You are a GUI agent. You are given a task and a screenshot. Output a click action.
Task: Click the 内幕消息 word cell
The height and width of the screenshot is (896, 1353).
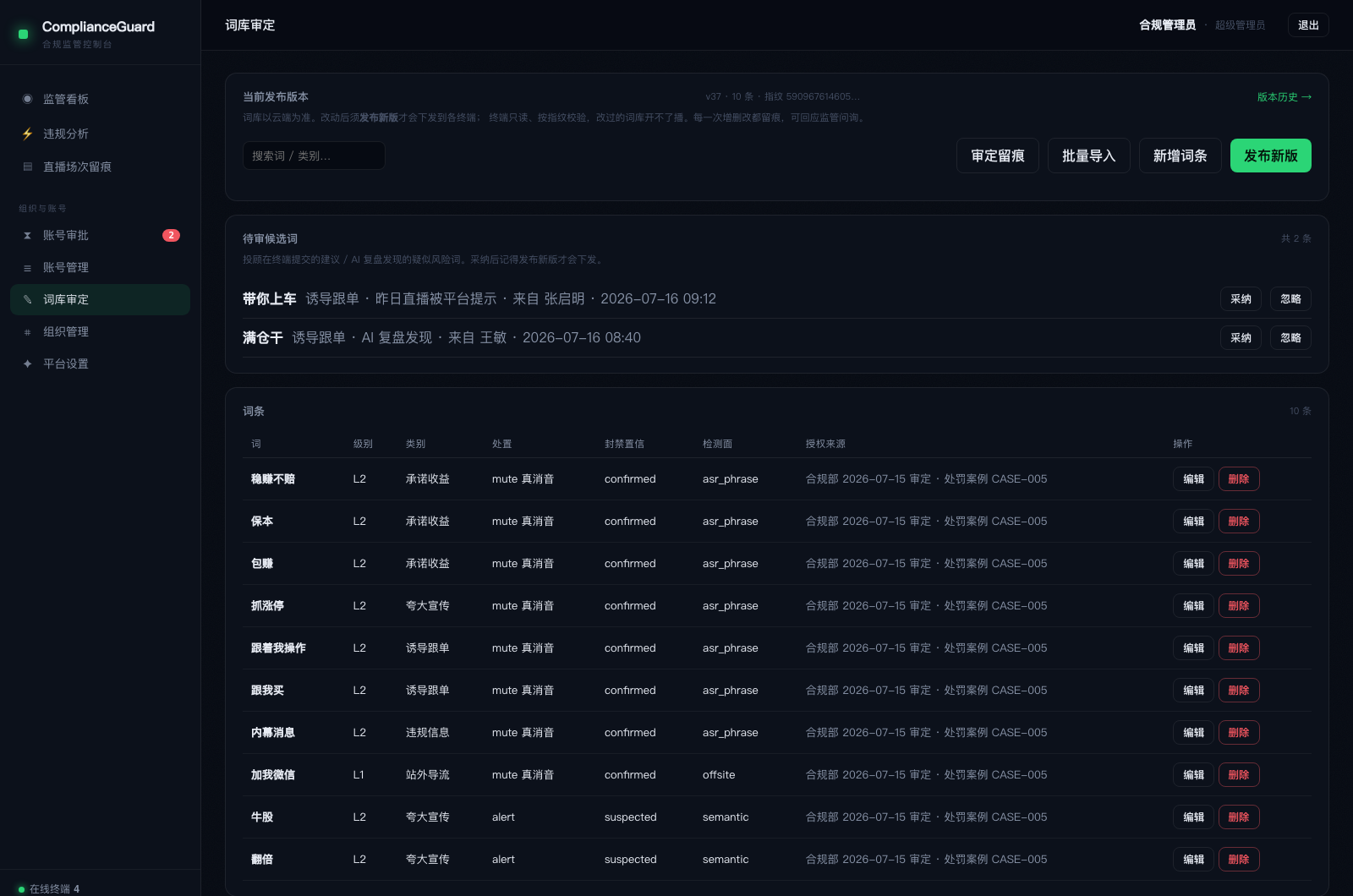pyautogui.click(x=273, y=732)
